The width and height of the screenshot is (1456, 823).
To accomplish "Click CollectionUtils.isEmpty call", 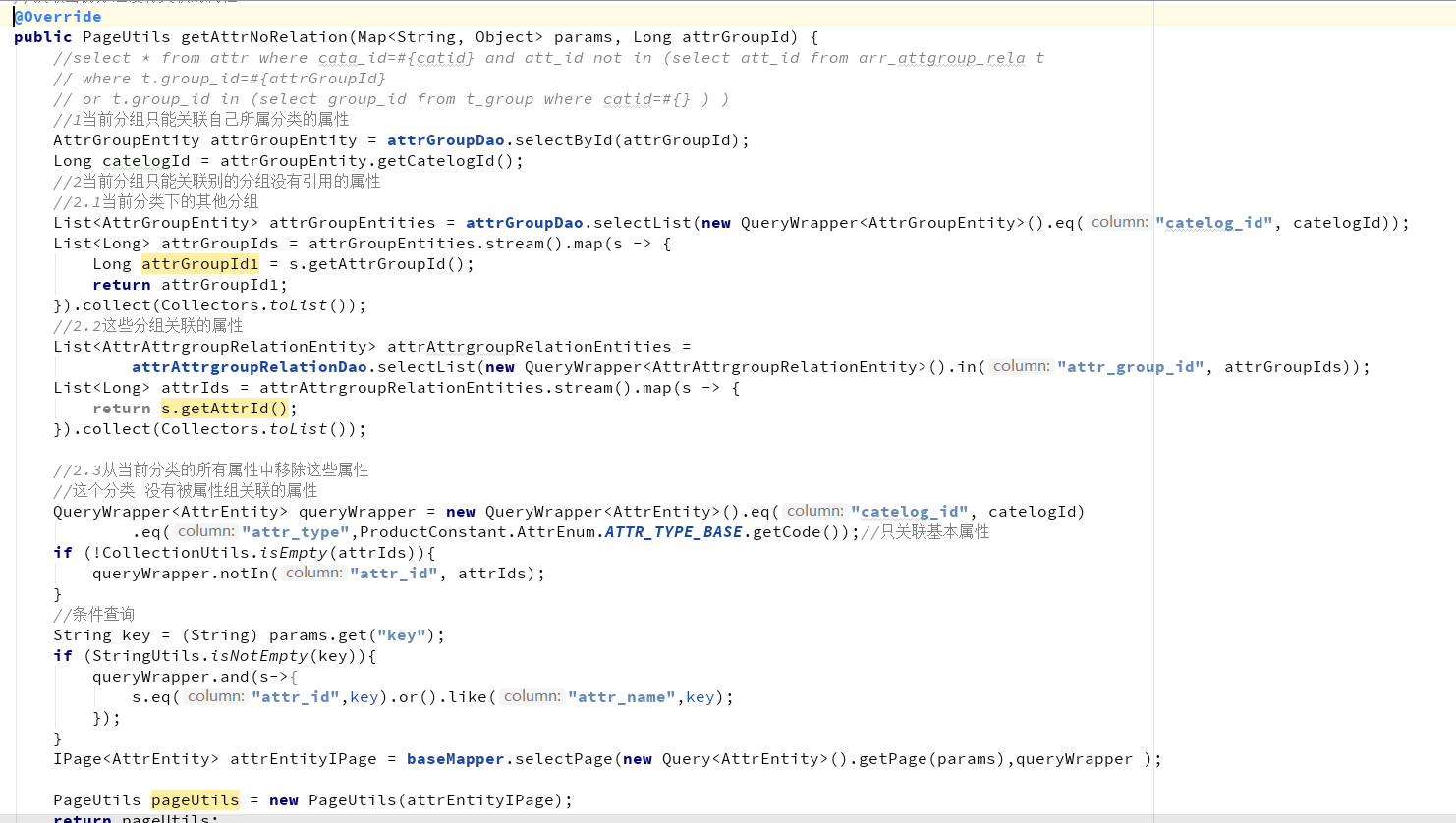I will pos(214,552).
